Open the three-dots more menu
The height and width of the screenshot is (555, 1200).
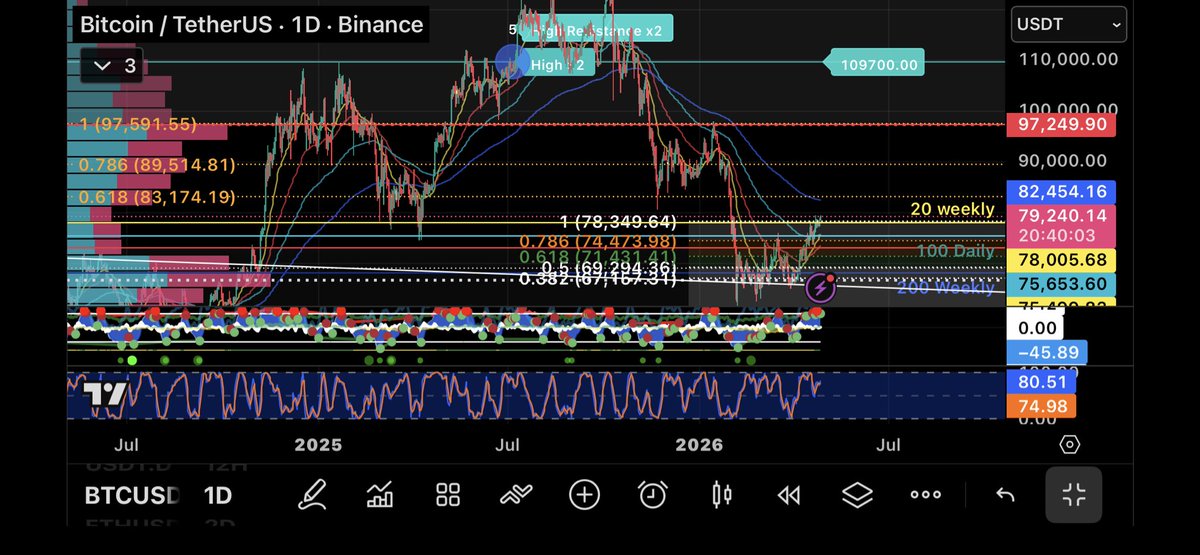[925, 494]
